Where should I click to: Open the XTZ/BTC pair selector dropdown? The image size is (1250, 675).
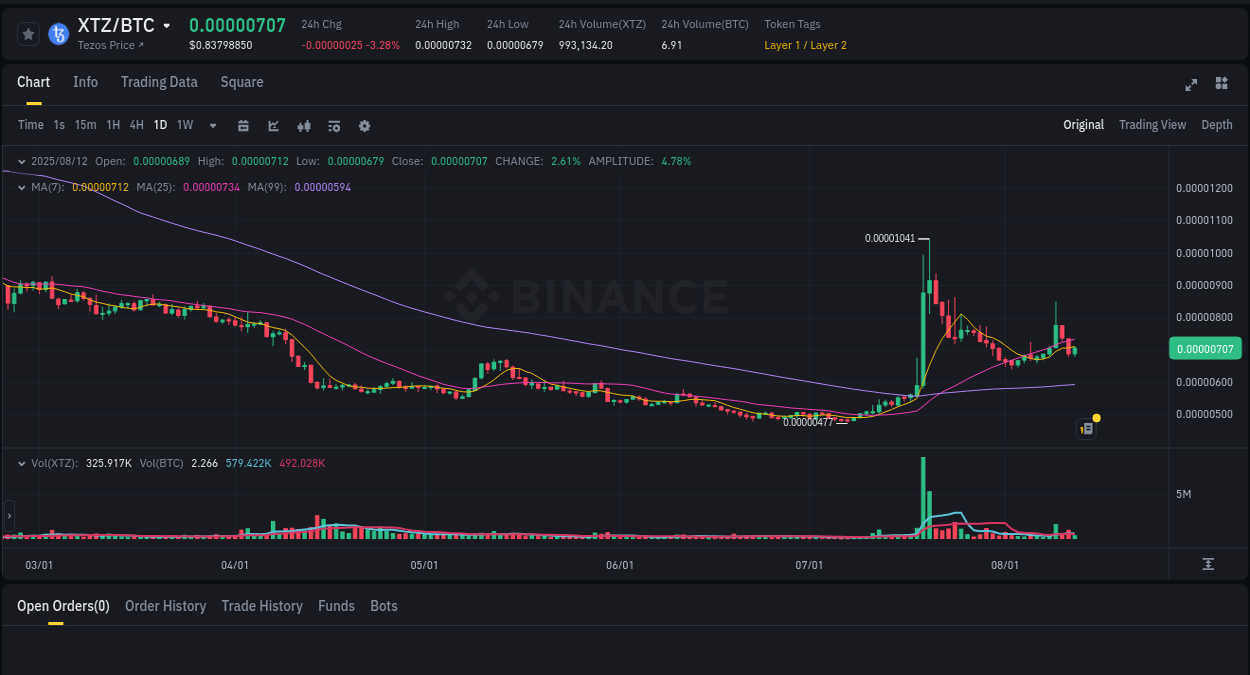click(x=166, y=25)
